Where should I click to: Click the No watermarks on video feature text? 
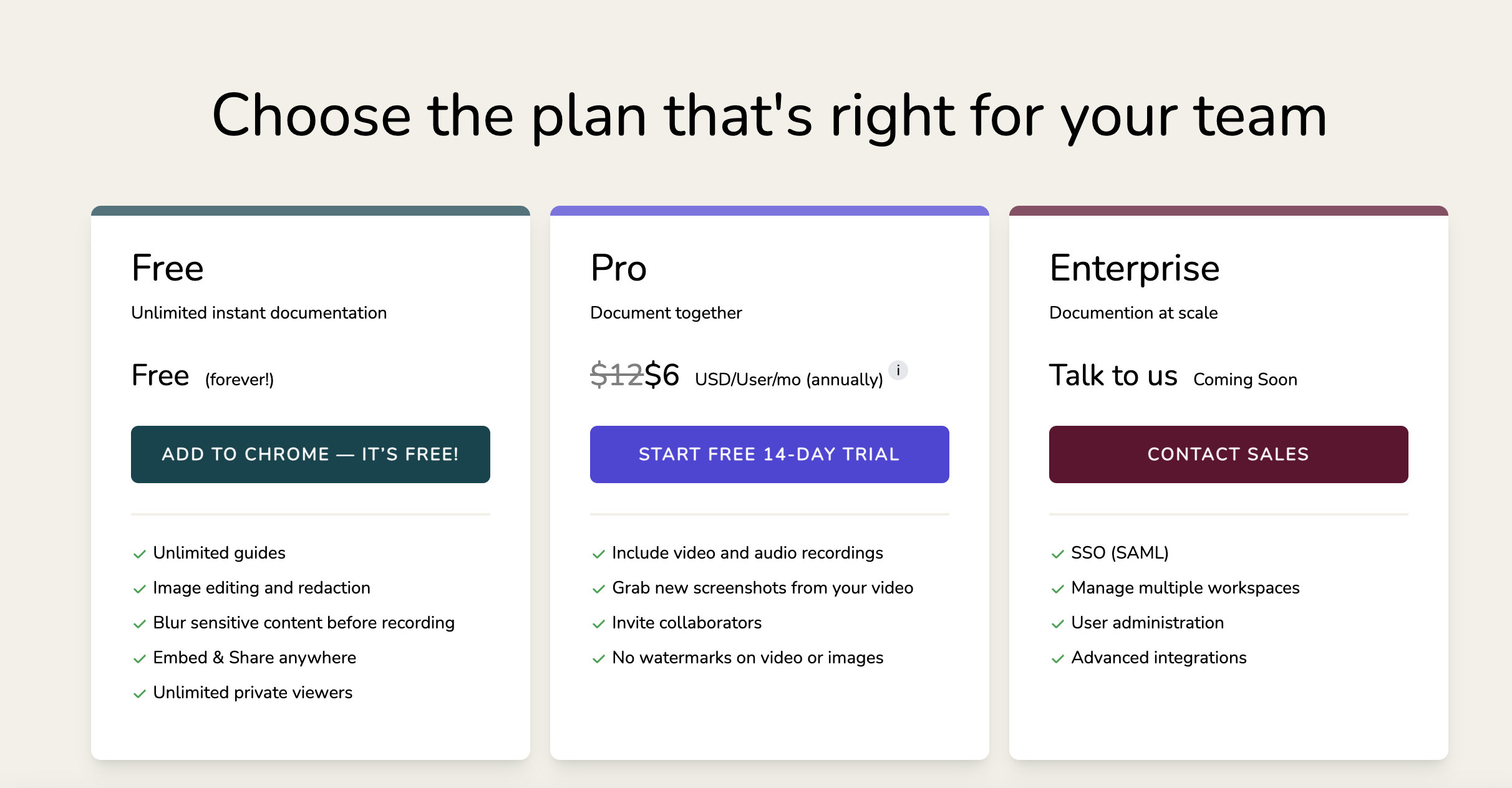pyautogui.click(x=748, y=658)
